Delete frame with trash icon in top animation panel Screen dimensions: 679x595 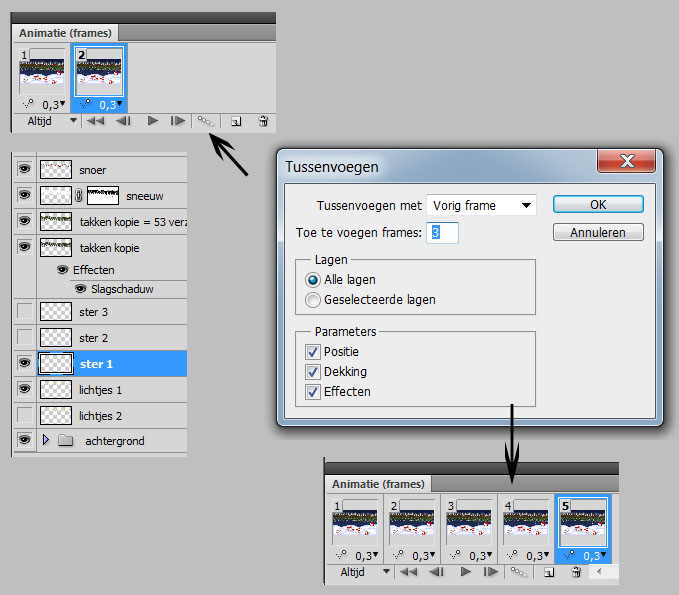pyautogui.click(x=263, y=121)
